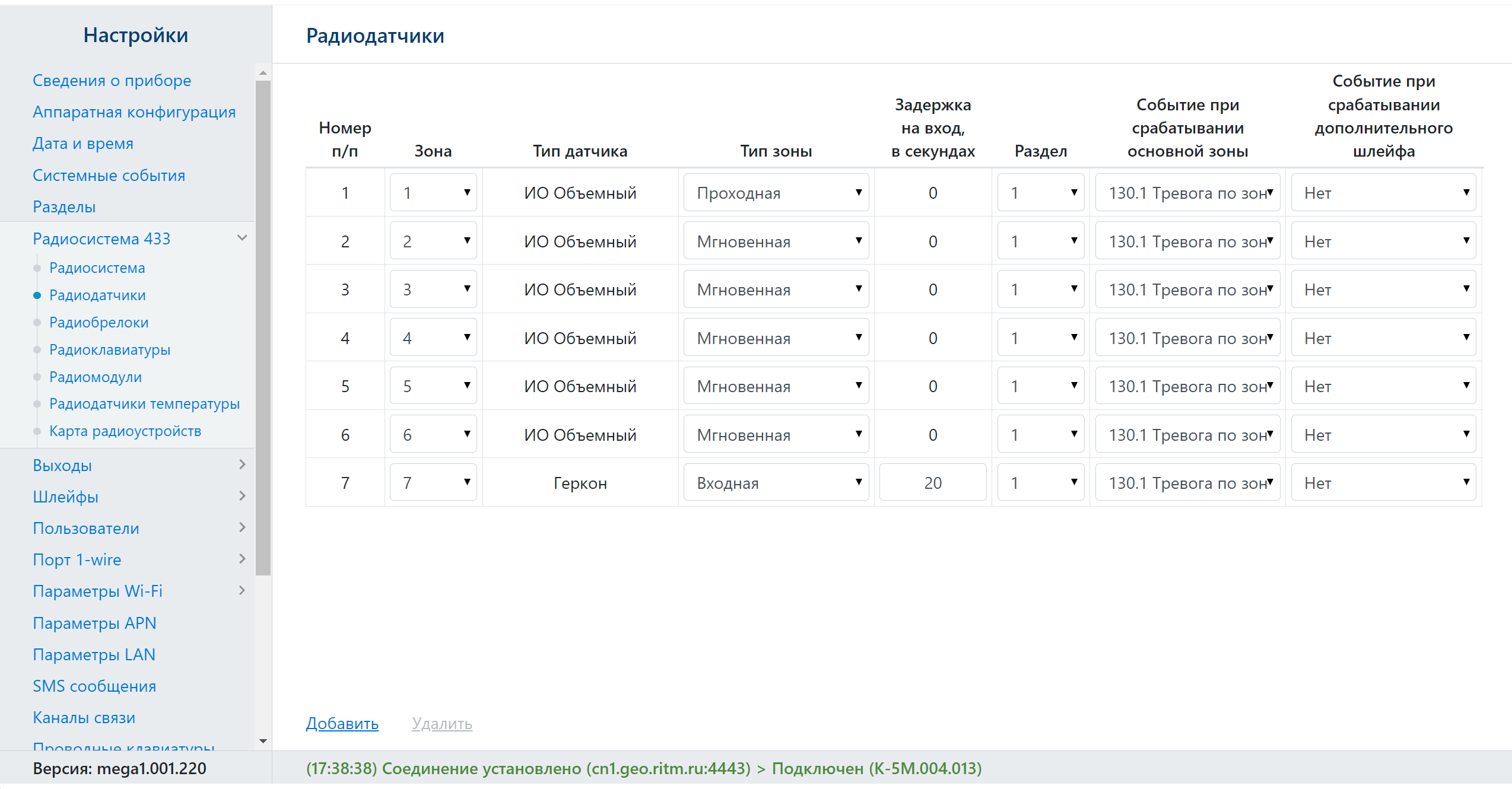Open Карта радиоустройств menu item
Viewport: 1512px width, 789px height.
(125, 431)
